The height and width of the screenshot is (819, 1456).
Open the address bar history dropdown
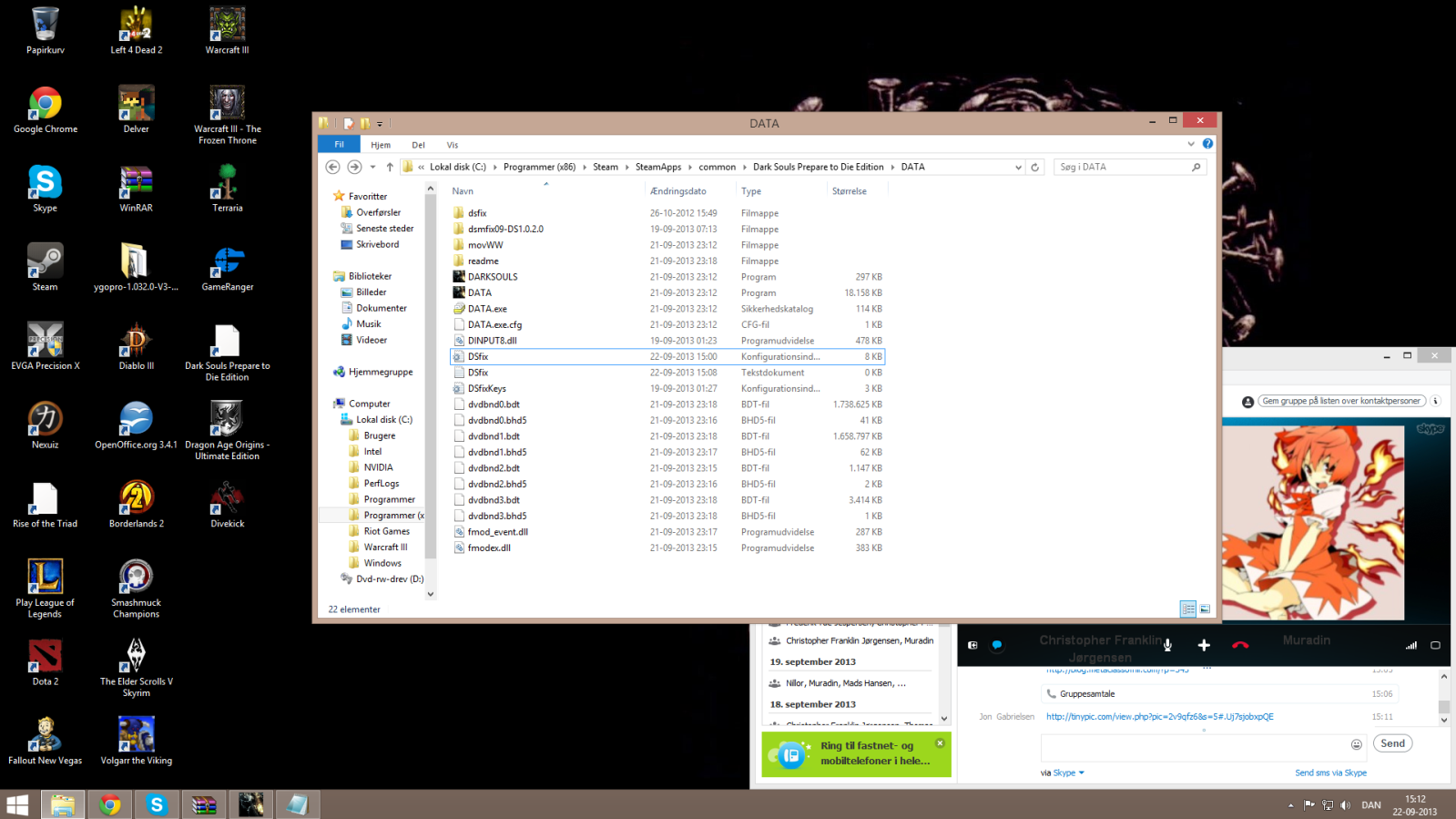1018,167
